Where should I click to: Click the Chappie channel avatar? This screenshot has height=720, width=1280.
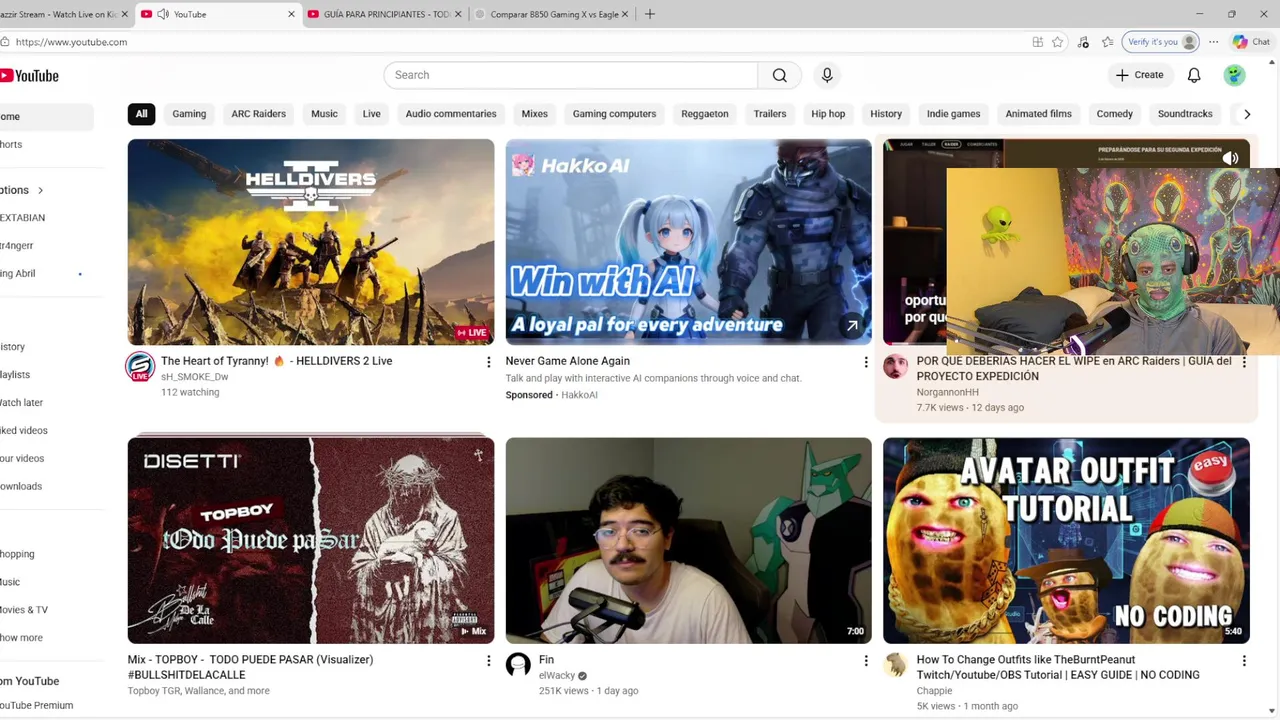click(x=895, y=665)
